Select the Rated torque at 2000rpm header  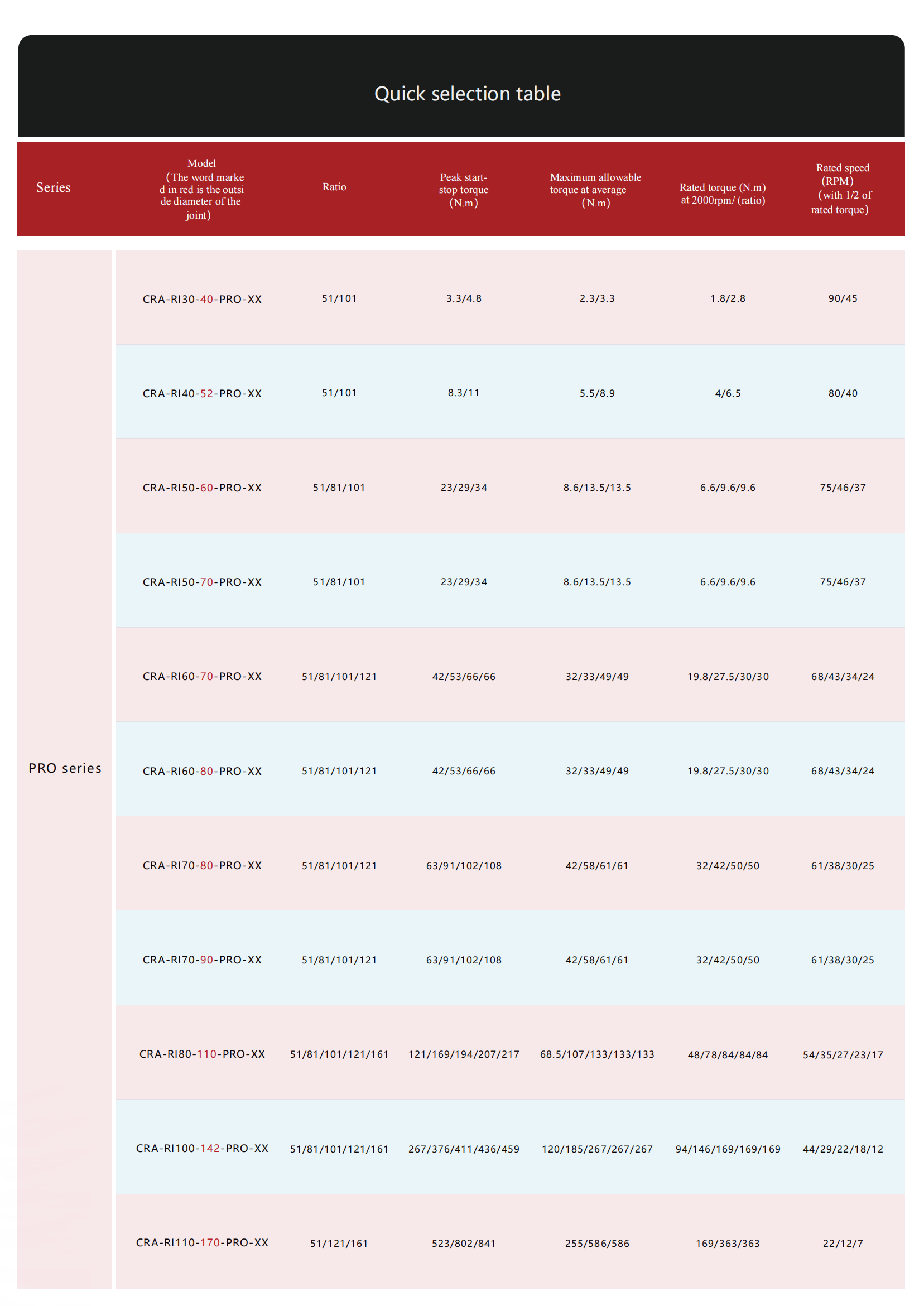coord(723,194)
